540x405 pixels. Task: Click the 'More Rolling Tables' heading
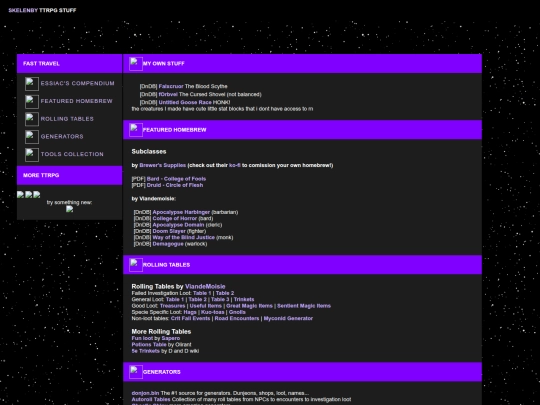pyautogui.click(x=161, y=332)
